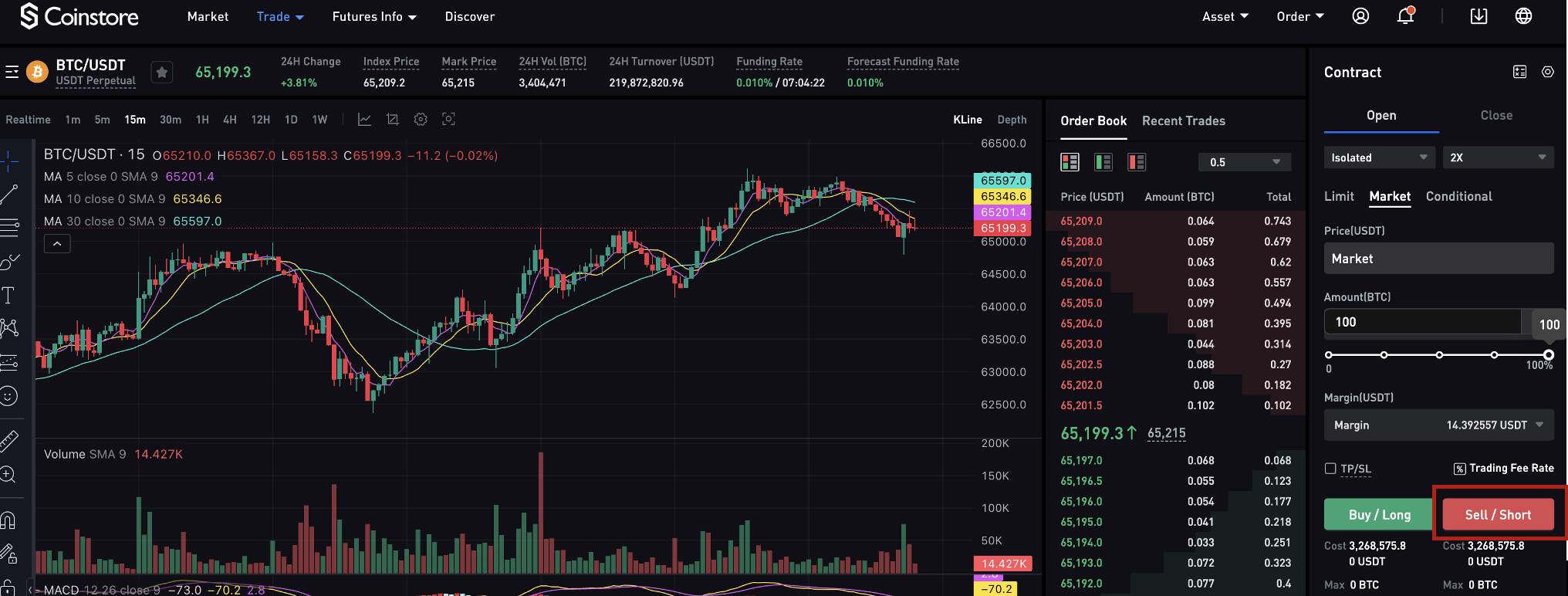Screen dimensions: 1568x596
Task: Expand the Futures Info menu
Action: pos(374,16)
